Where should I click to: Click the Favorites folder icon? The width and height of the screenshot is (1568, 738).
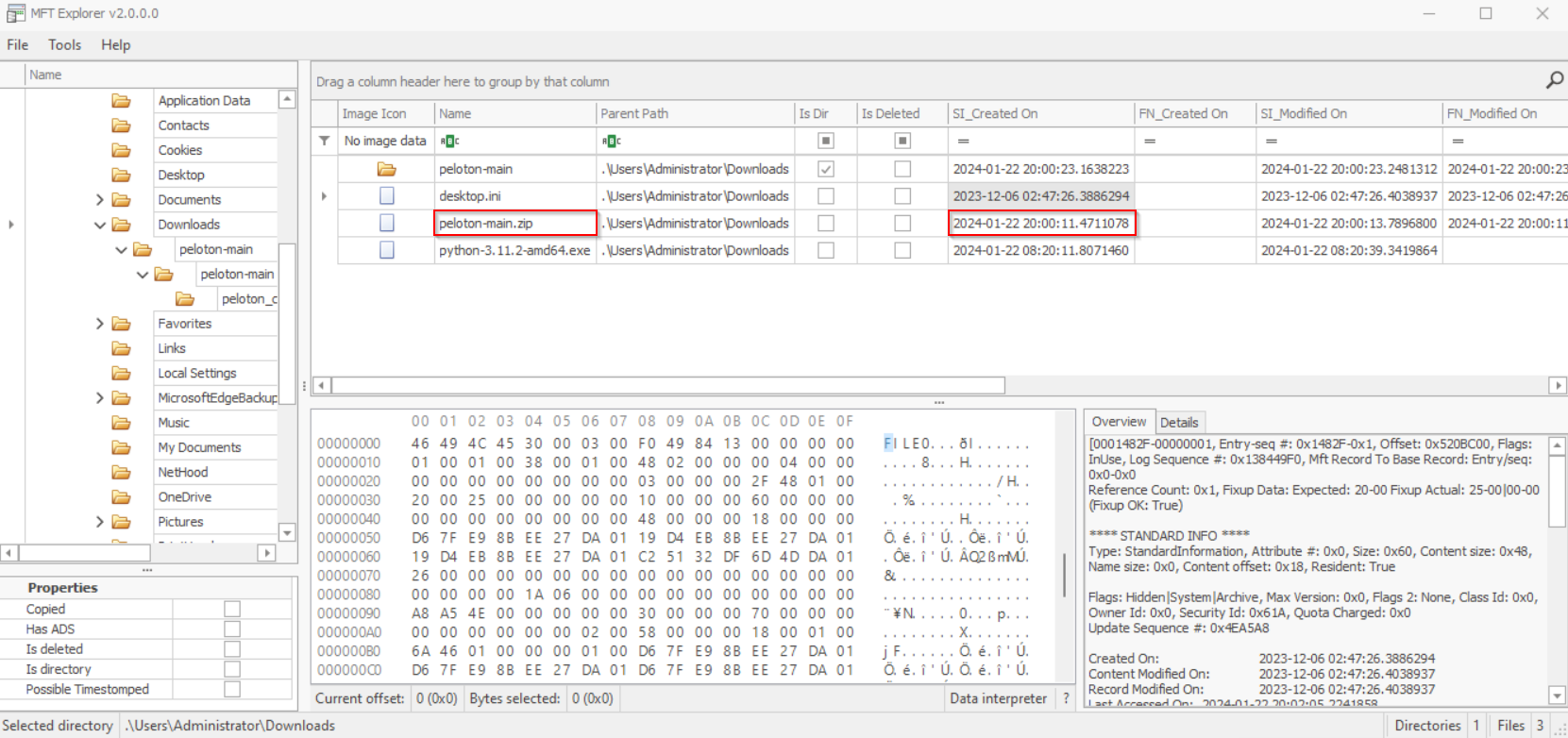point(121,324)
